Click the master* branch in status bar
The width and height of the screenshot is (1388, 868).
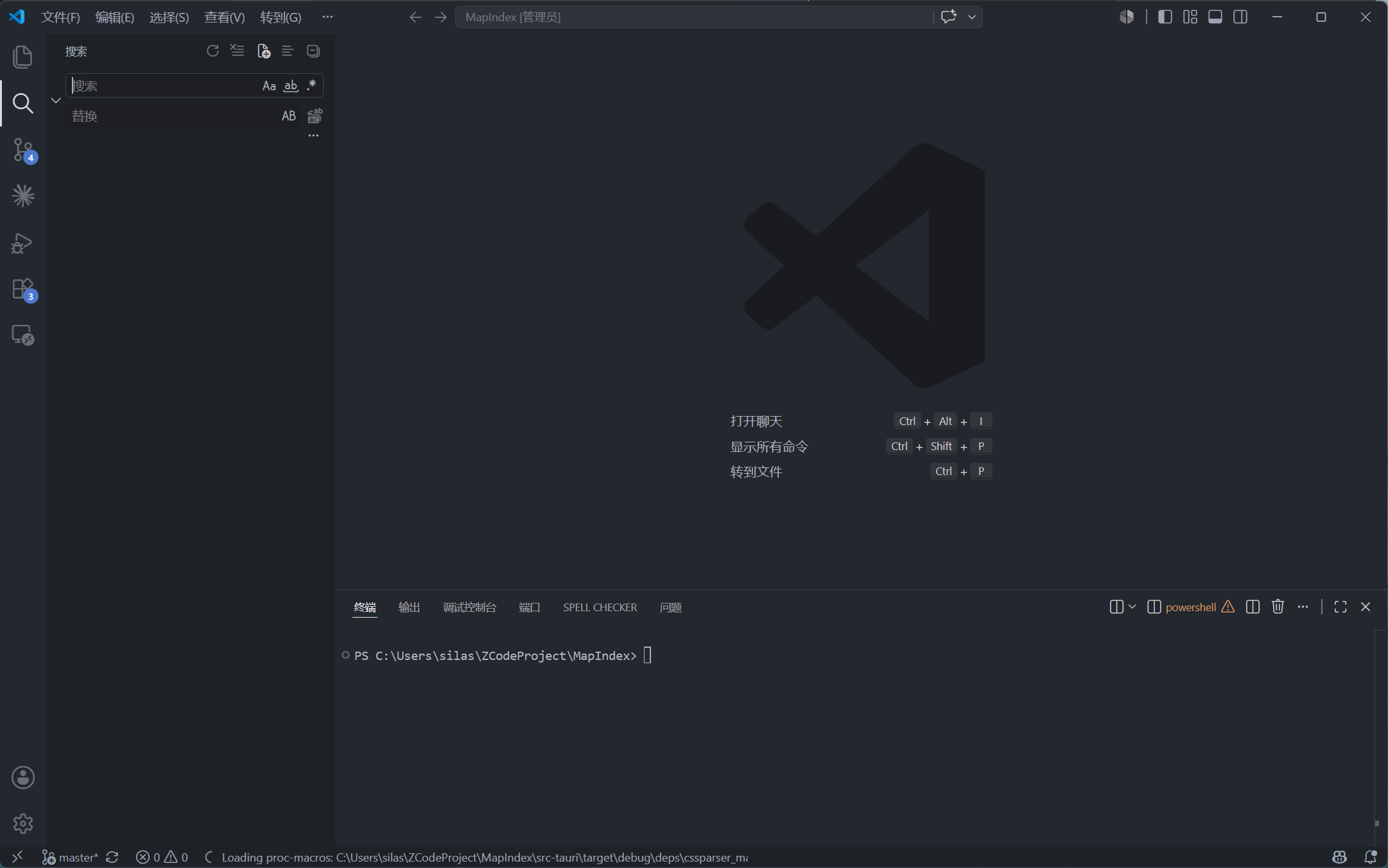(70, 857)
